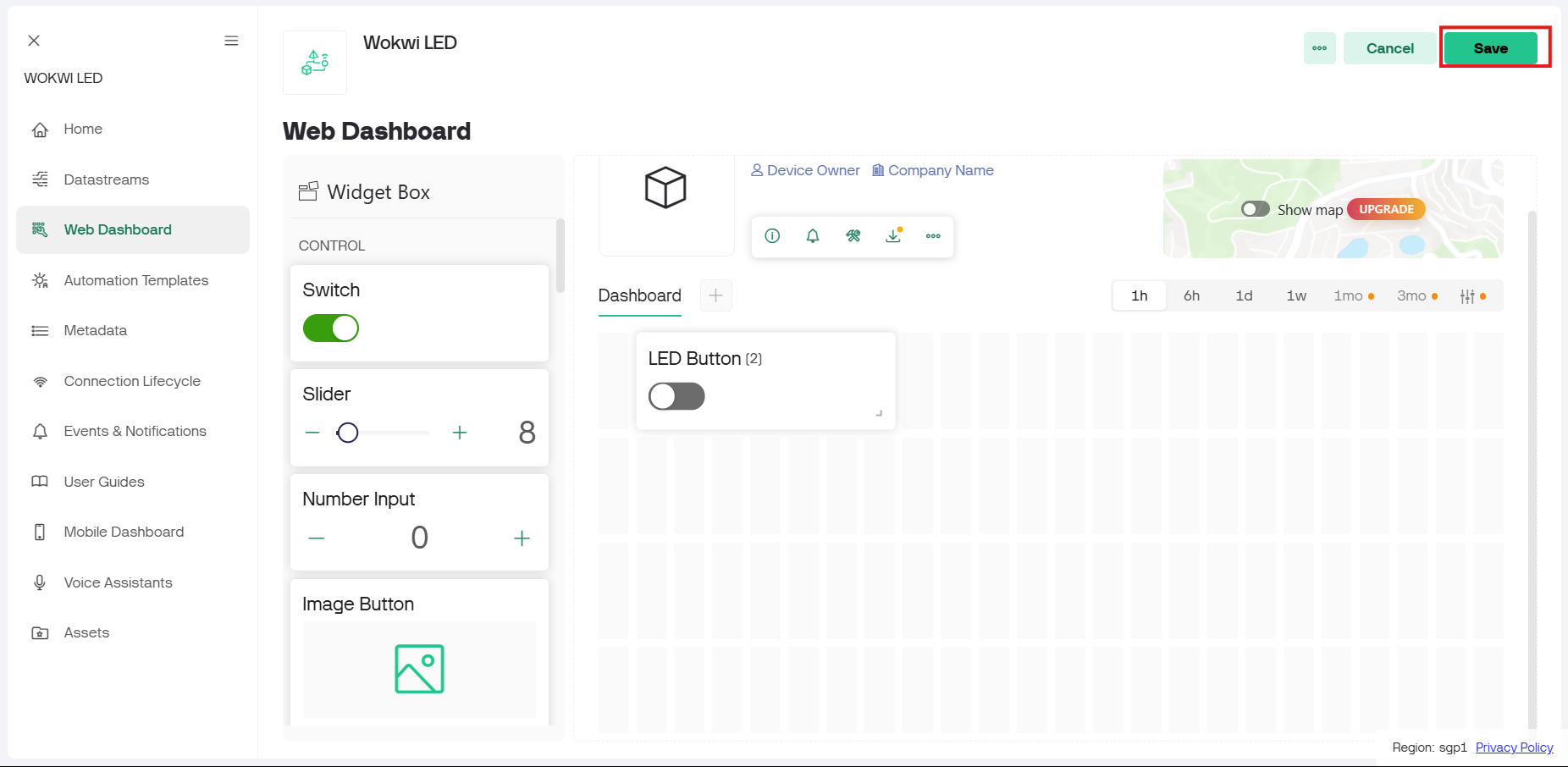
Task: Enable the Show map toggle
Action: pos(1255,209)
